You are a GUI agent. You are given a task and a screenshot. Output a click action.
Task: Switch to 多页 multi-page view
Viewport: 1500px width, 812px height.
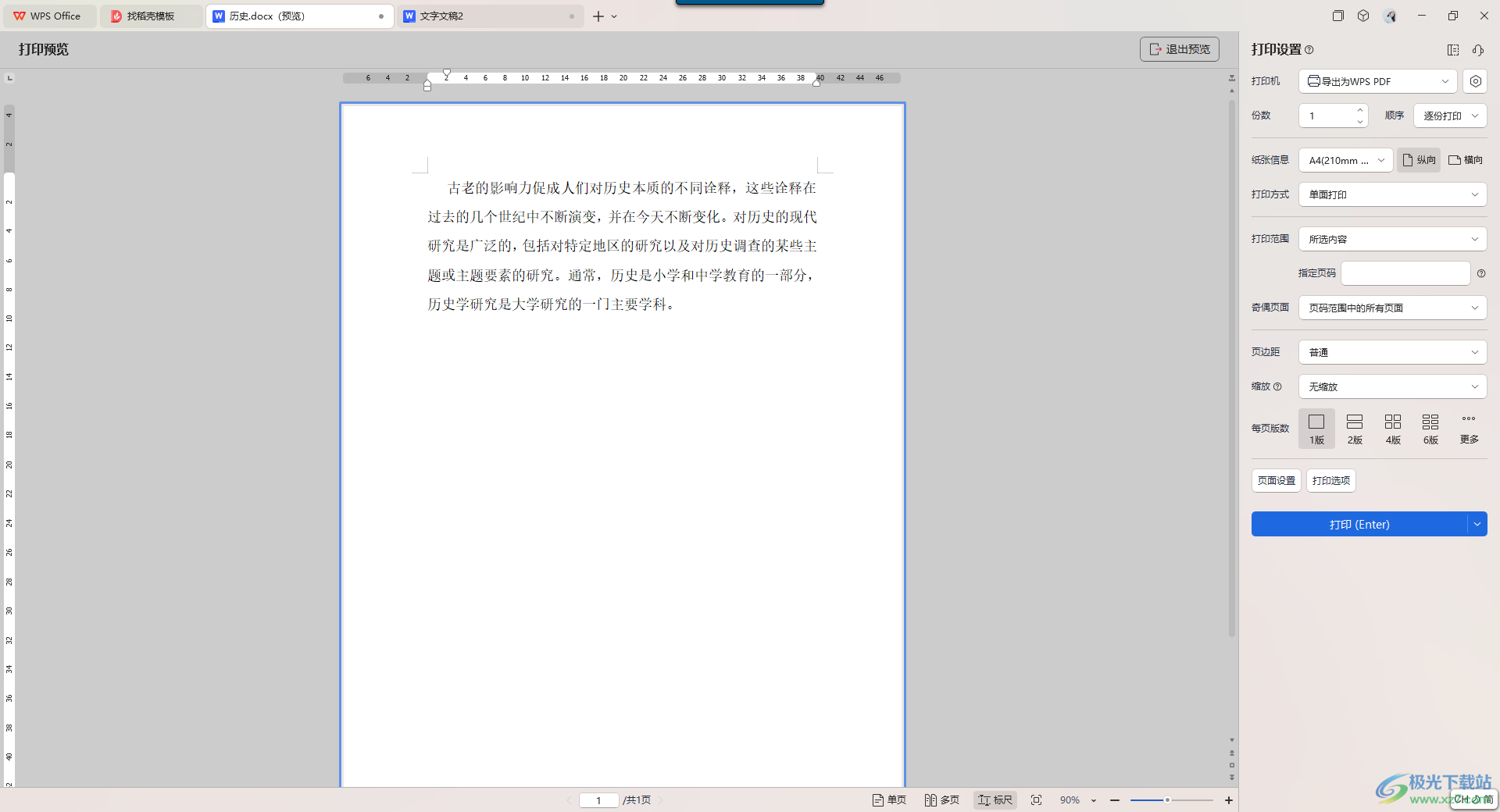942,800
